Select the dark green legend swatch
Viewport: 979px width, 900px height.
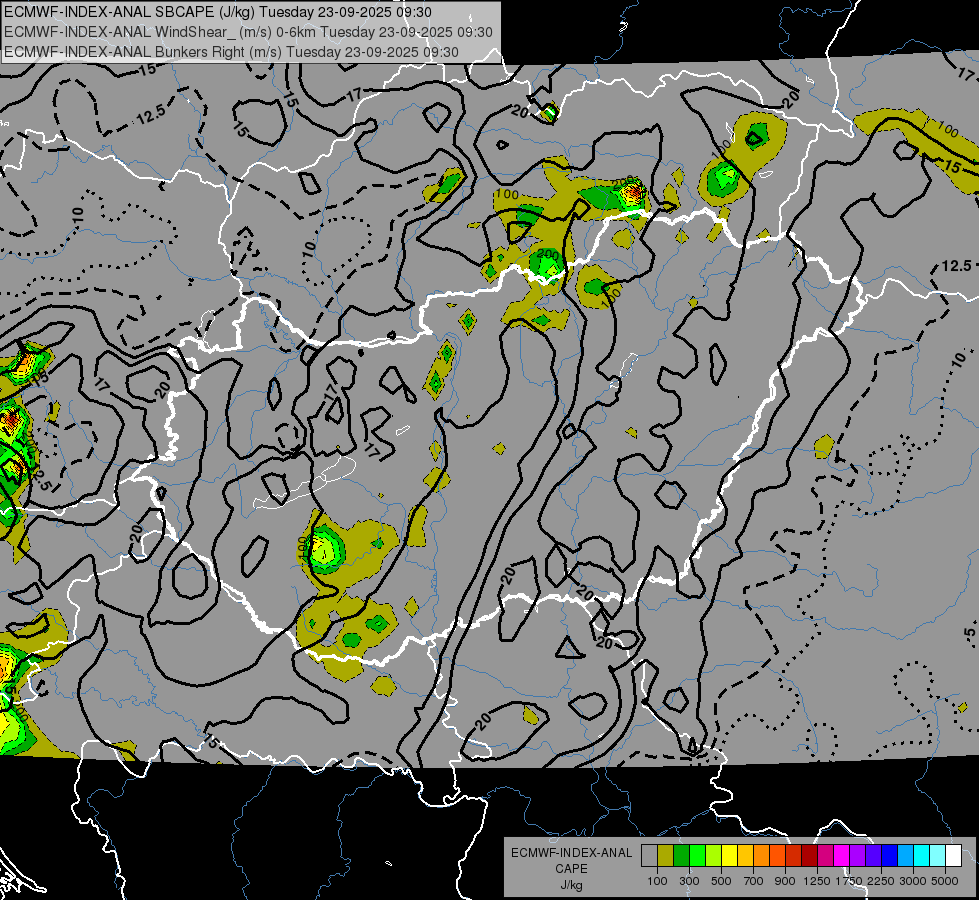(x=681, y=856)
